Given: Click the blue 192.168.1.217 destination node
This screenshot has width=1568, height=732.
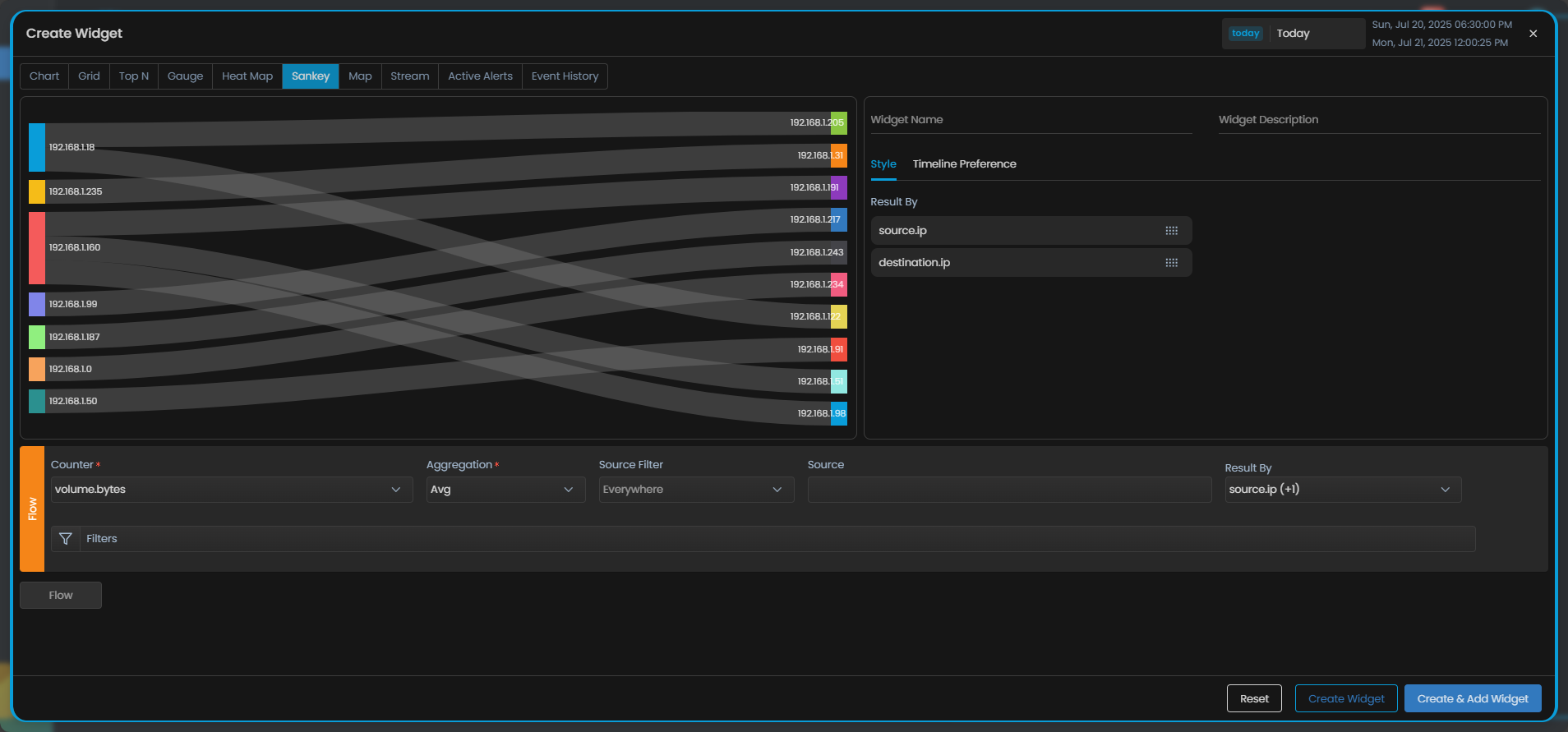Looking at the screenshot, I should click(839, 220).
